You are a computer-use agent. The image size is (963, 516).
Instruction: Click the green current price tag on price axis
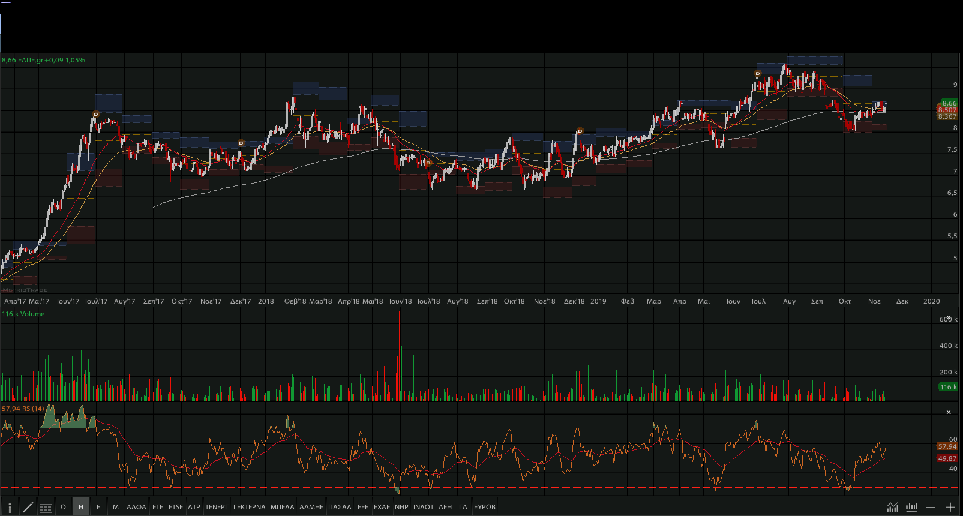(948, 103)
